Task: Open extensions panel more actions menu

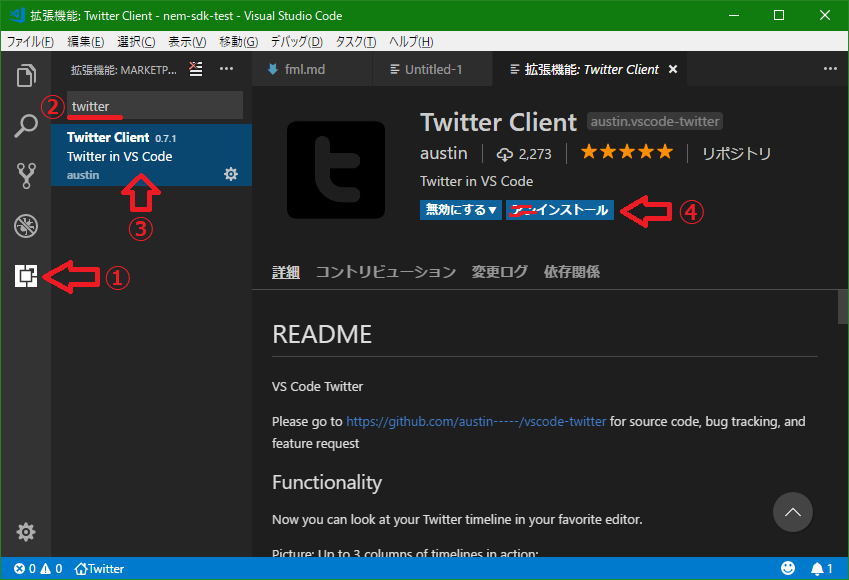Action: (226, 69)
